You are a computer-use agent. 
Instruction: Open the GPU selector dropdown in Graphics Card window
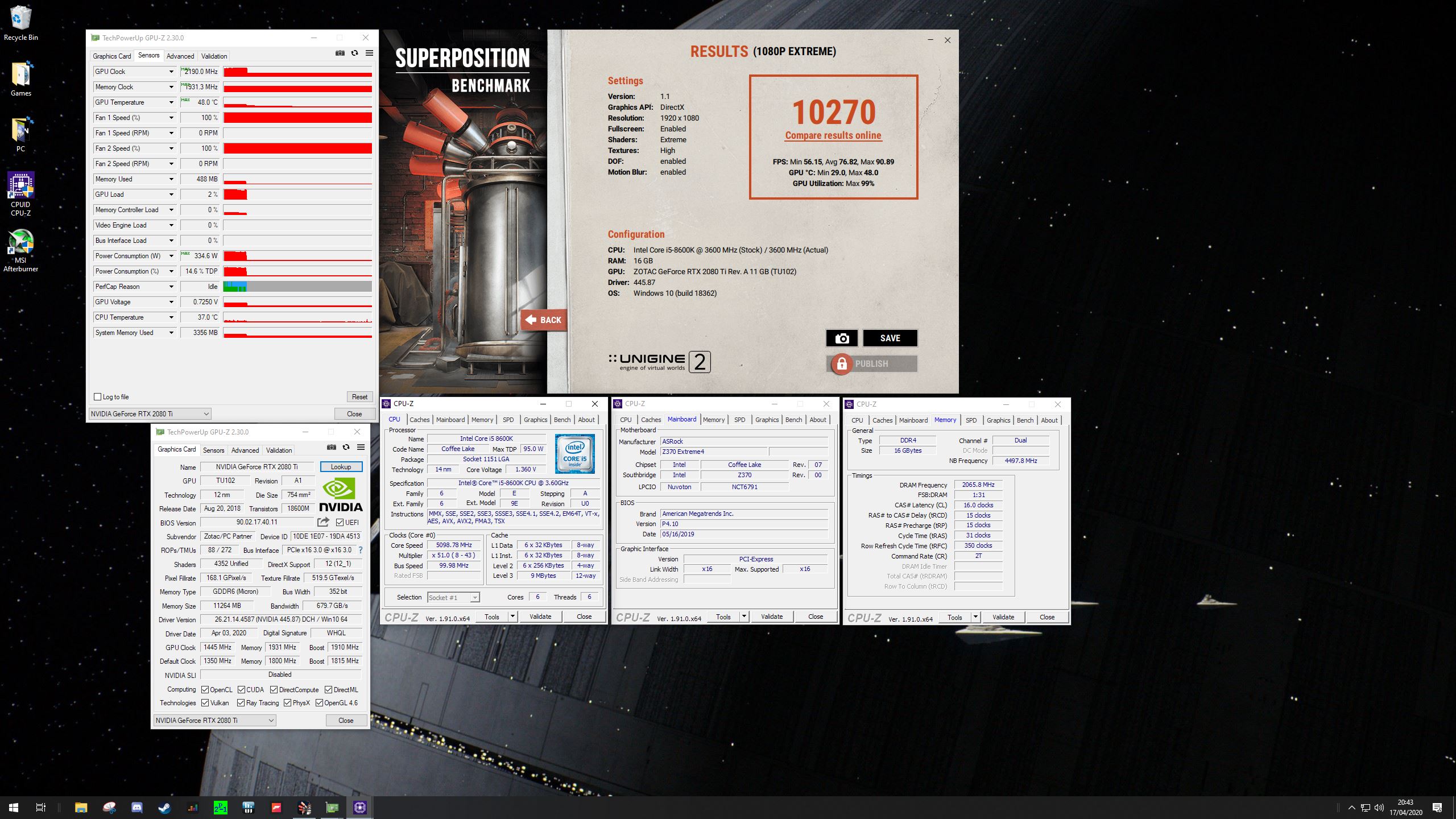215,720
